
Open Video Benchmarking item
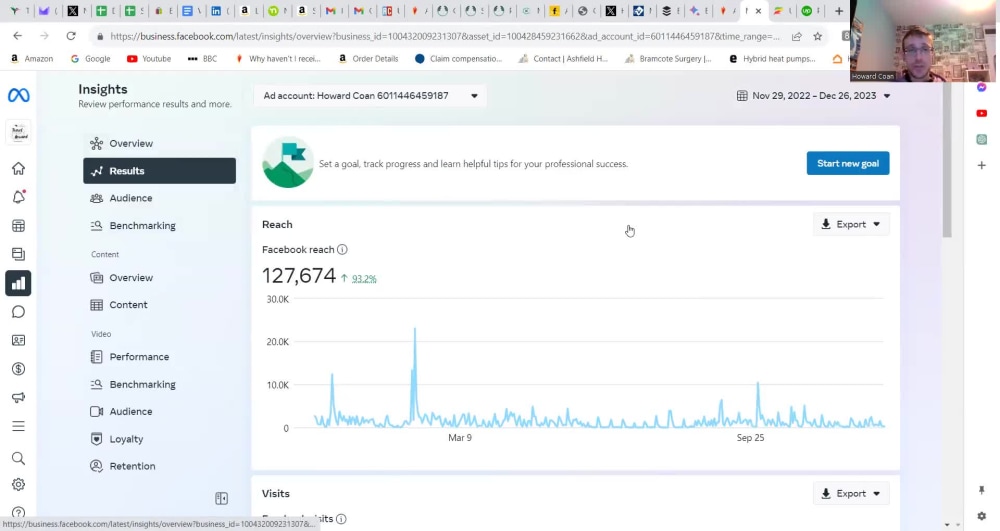coord(159,384)
